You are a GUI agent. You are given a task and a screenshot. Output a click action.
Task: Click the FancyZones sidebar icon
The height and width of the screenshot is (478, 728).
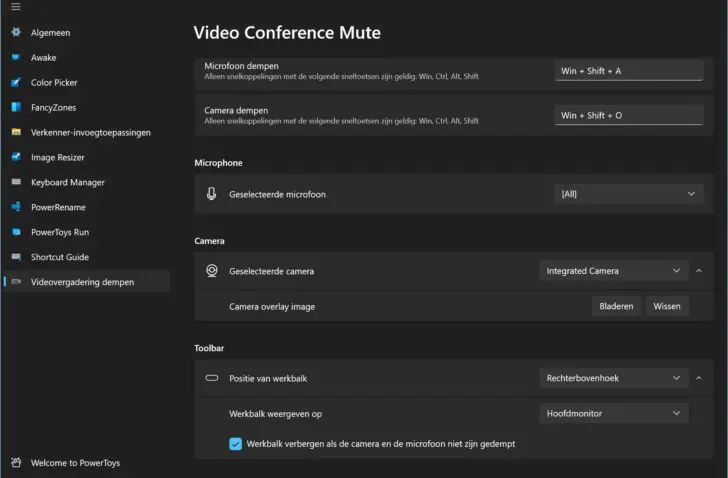[x=16, y=107]
